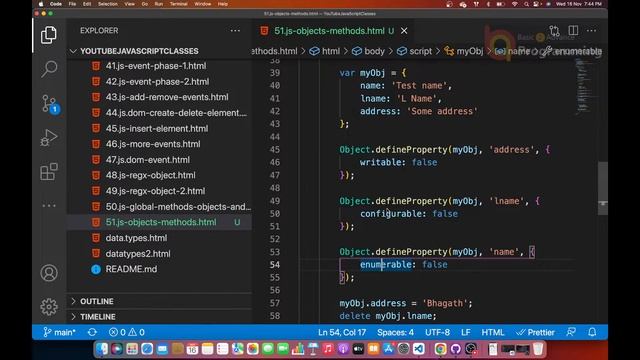Switch to 51.js-objects-methods.html editor tab

[329, 31]
